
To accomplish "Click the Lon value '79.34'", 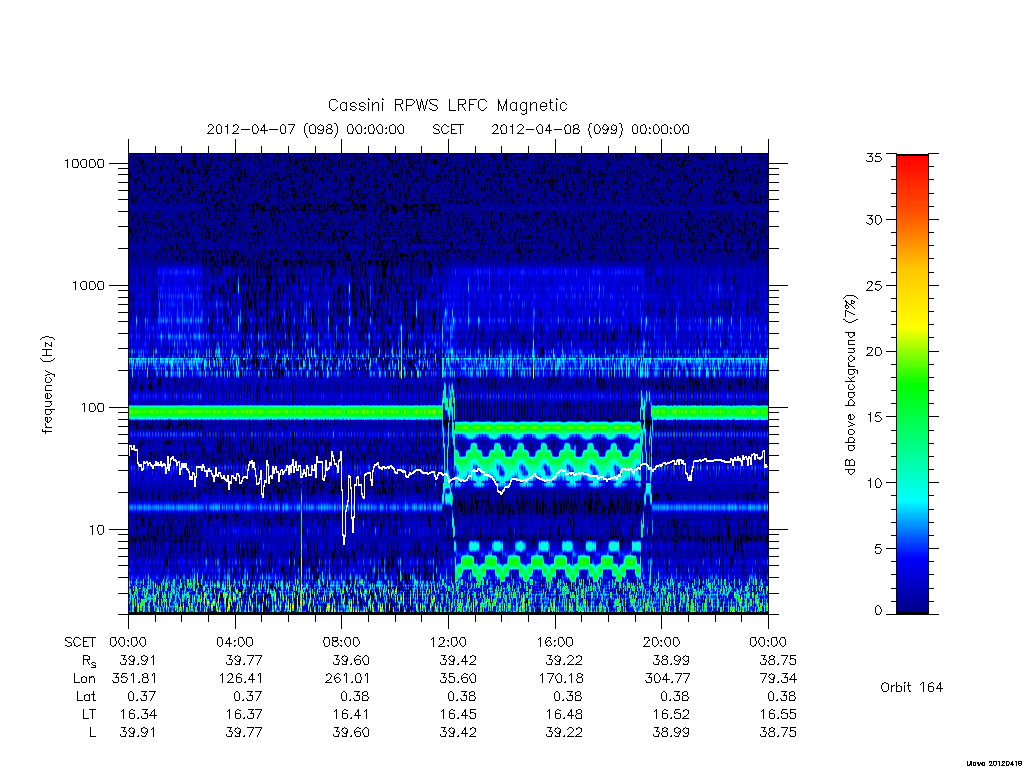I will 778,679.
